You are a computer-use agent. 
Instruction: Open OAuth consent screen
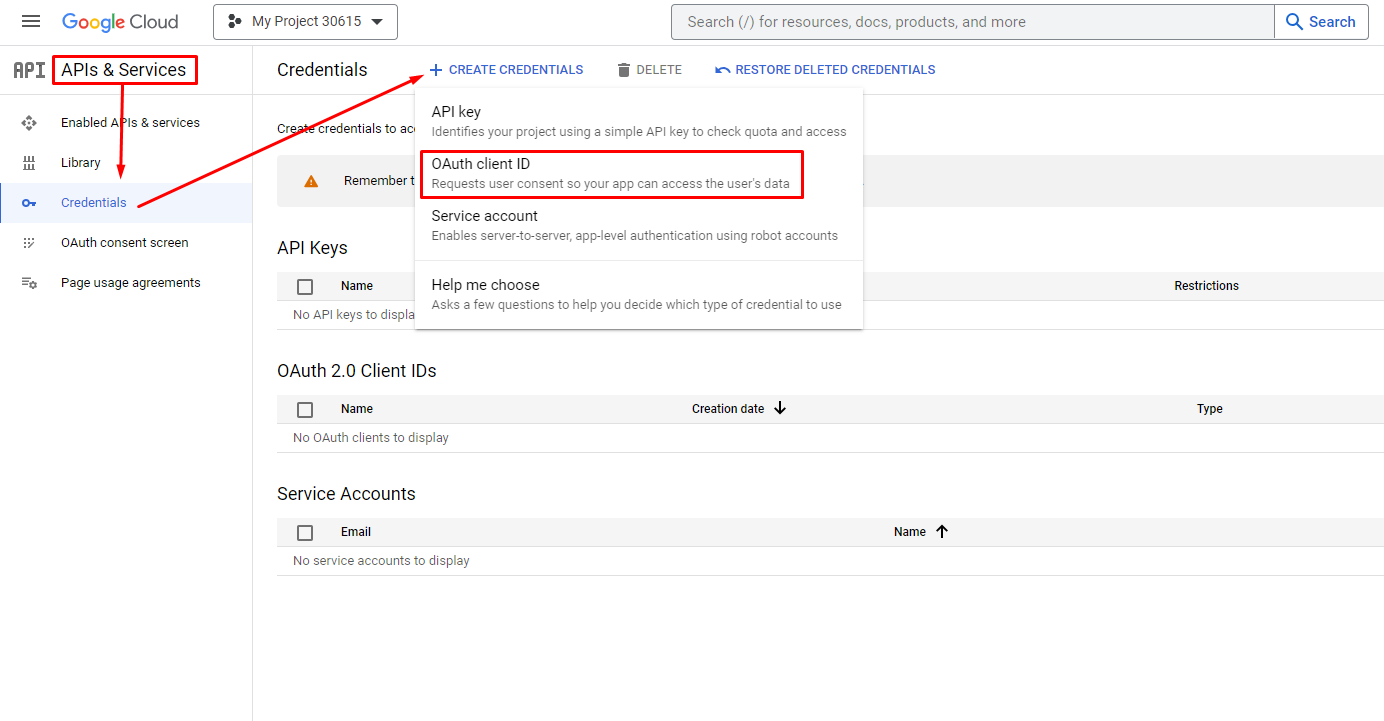click(x=125, y=243)
